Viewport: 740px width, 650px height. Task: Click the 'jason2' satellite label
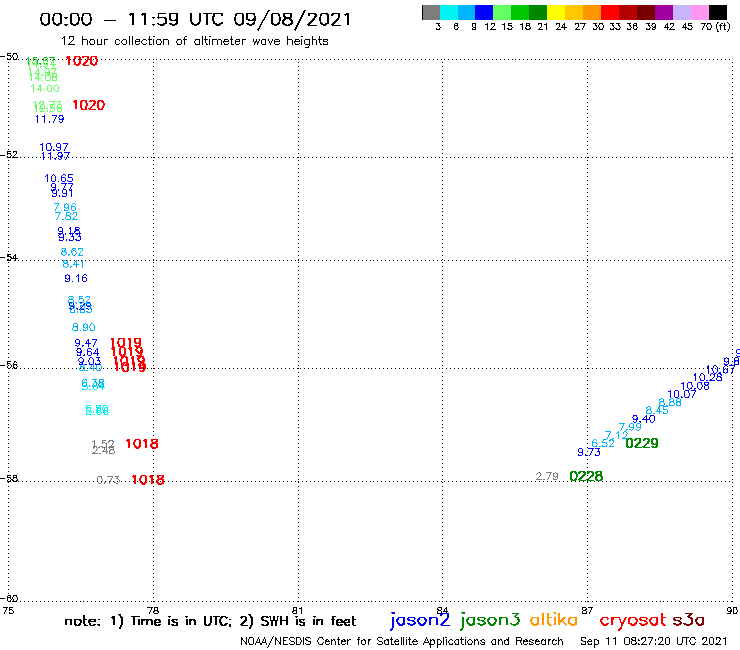(420, 621)
